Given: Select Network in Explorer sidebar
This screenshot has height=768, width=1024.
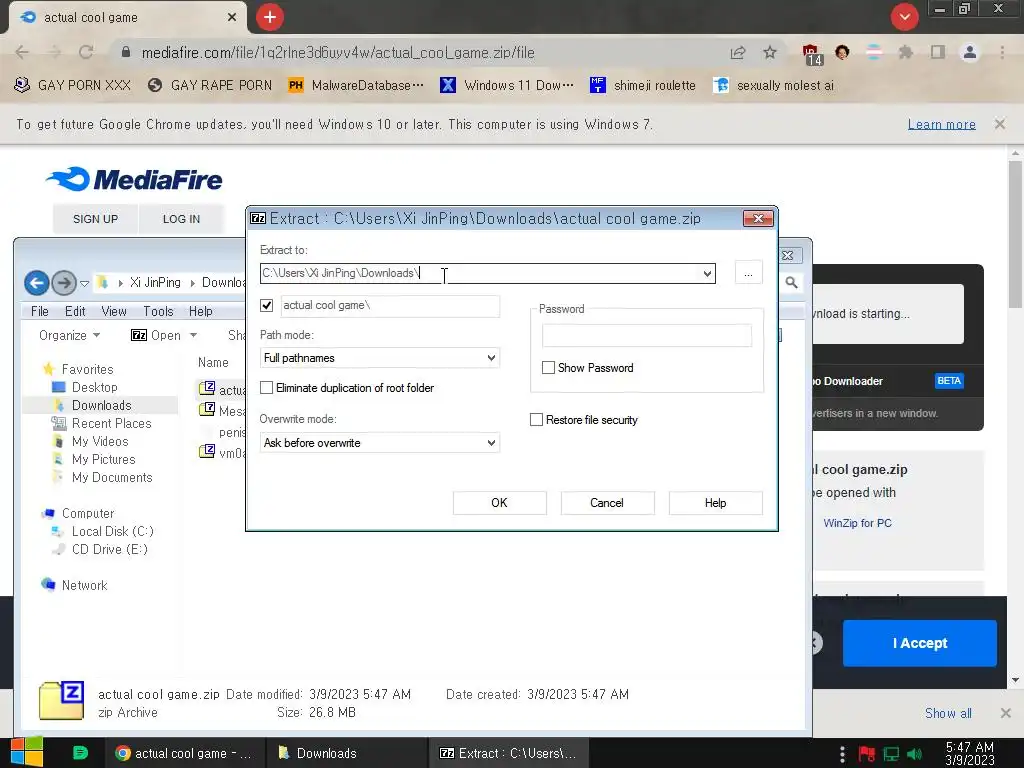Looking at the screenshot, I should (84, 585).
